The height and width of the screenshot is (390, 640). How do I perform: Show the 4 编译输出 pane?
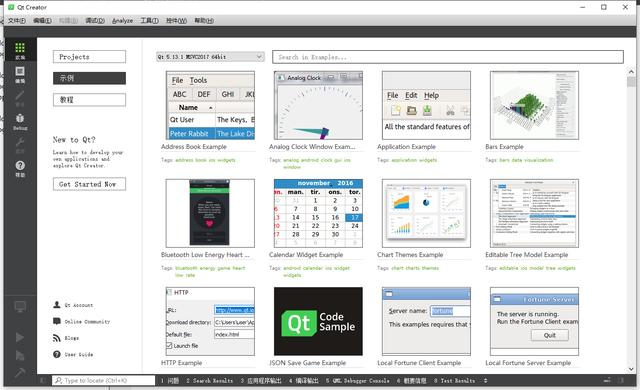(x=303, y=381)
